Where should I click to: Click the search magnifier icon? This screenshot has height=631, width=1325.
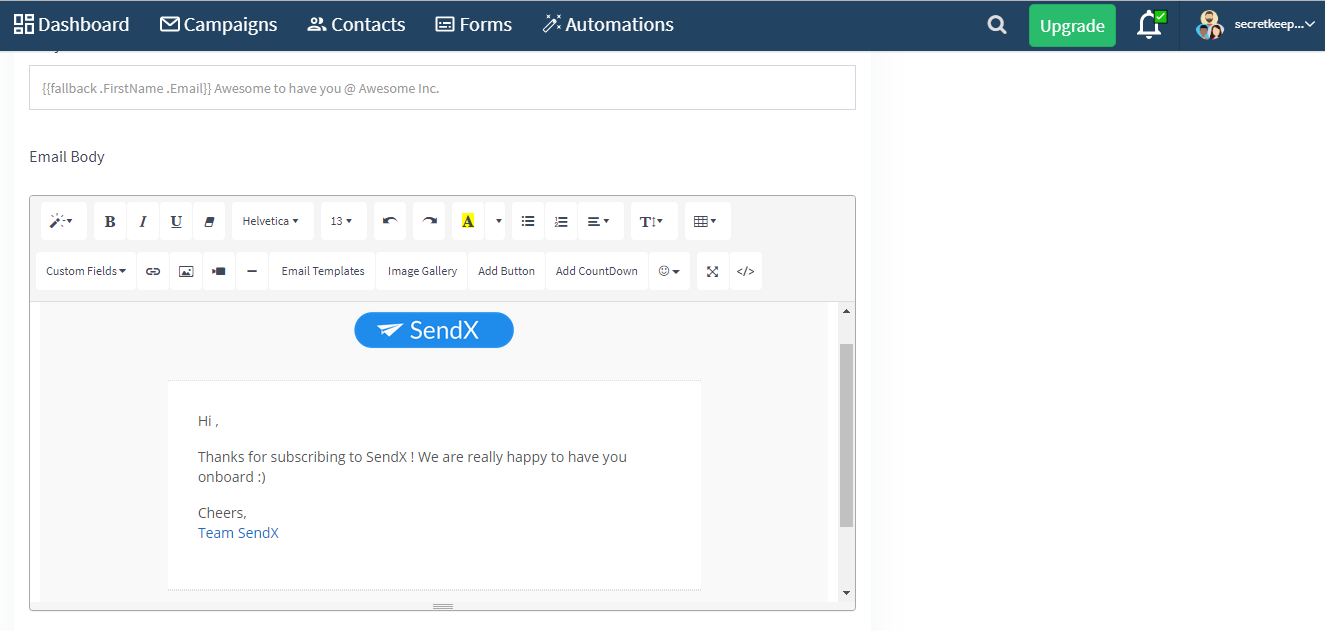[x=997, y=26]
